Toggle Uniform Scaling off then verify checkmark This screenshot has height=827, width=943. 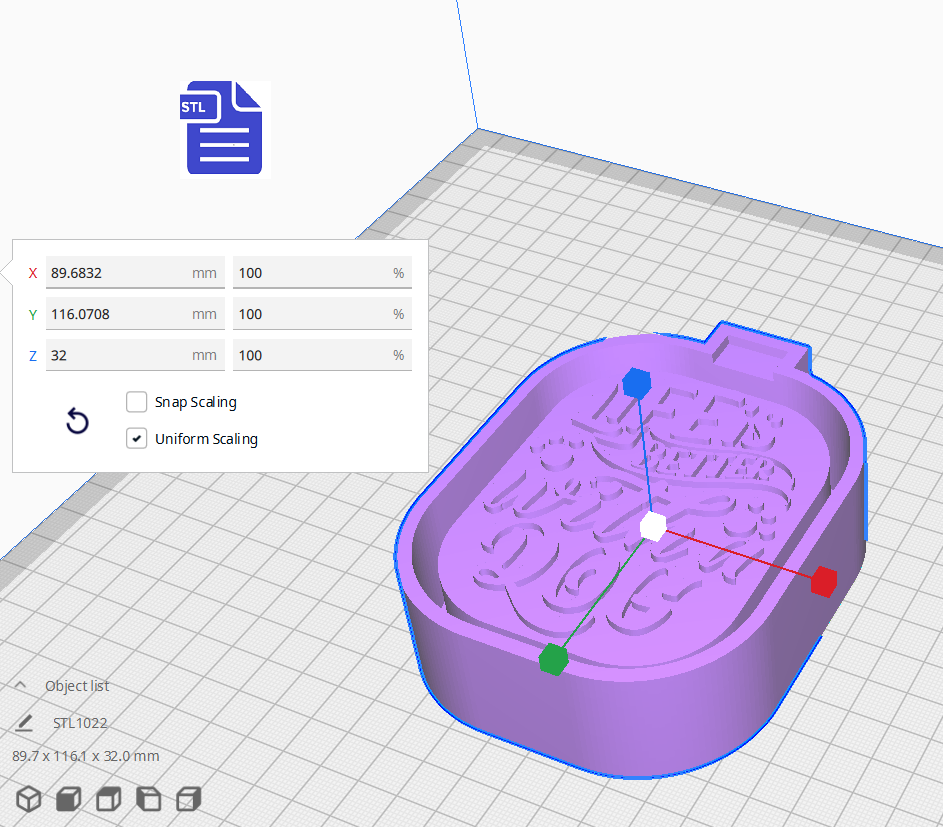click(x=136, y=438)
